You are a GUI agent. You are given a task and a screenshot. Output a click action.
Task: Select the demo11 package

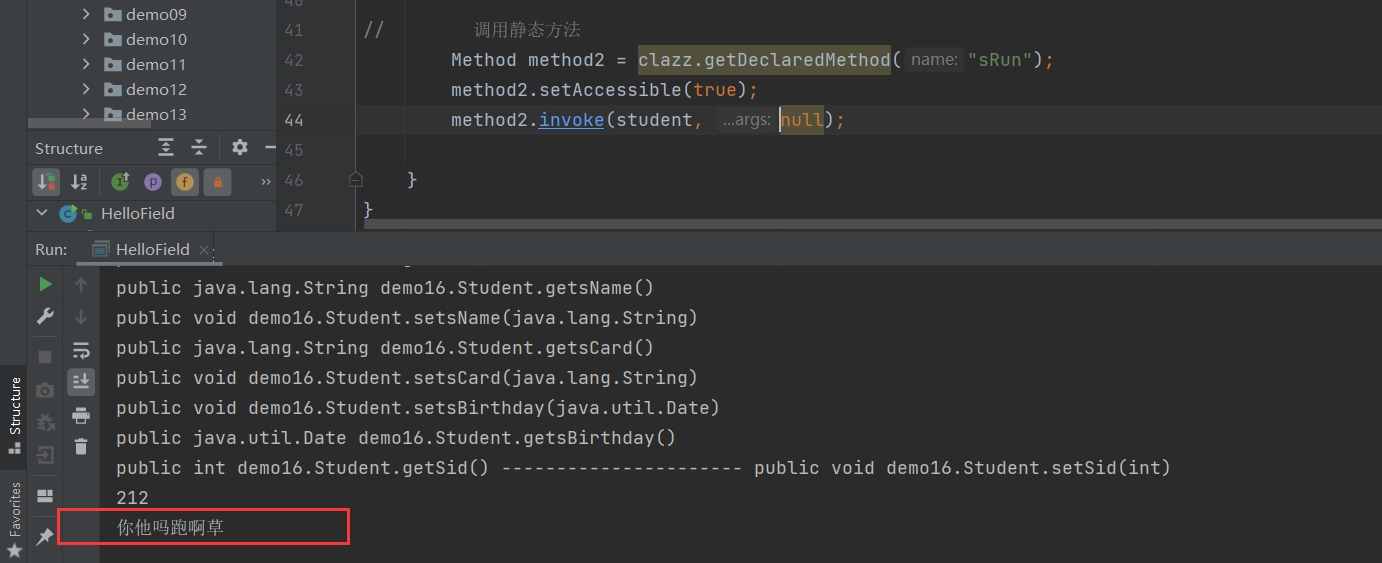coord(156,64)
